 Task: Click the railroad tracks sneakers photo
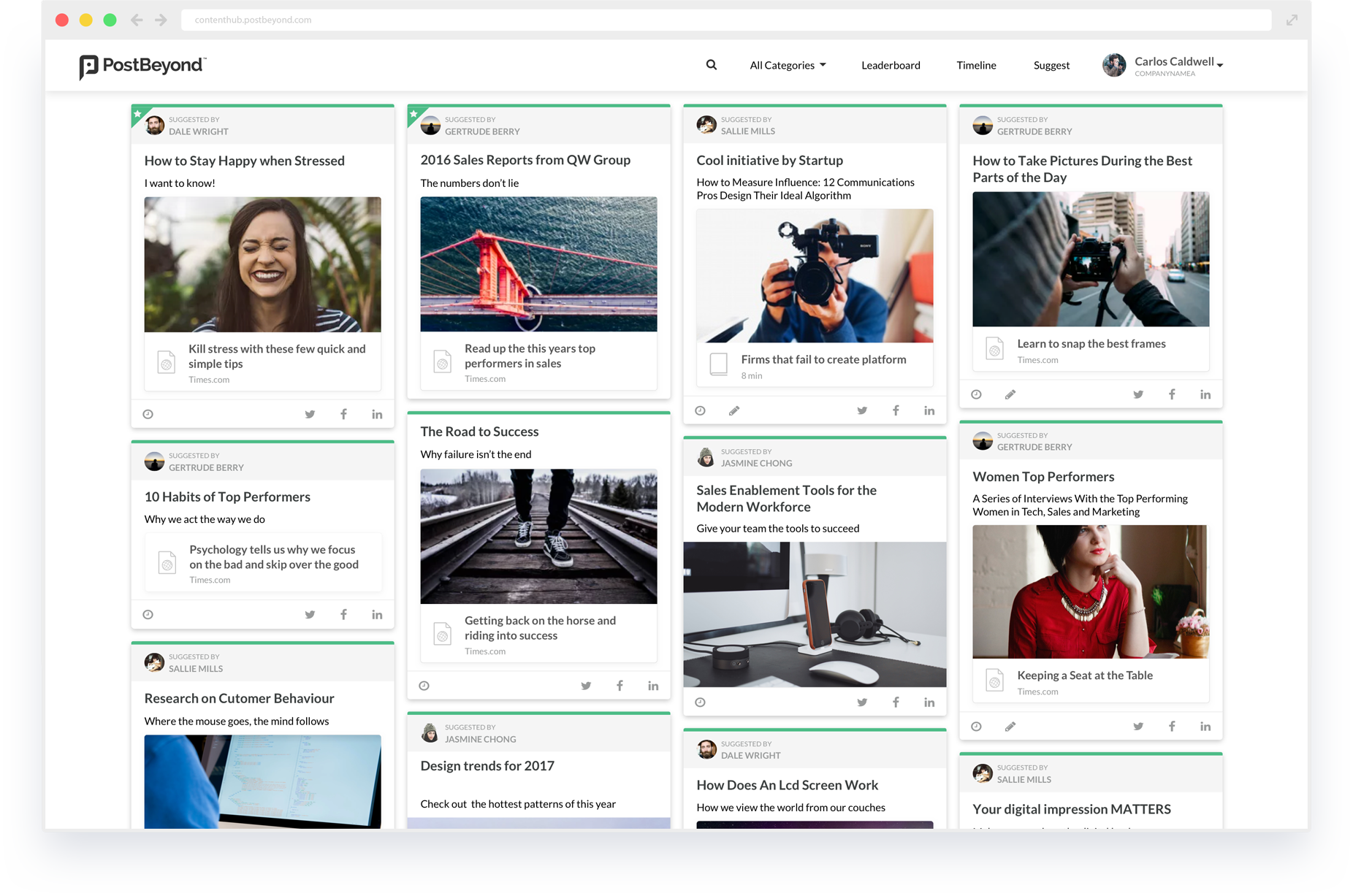point(538,536)
